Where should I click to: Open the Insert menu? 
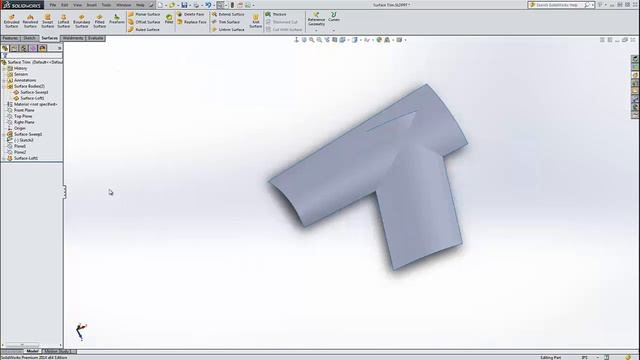coord(91,5)
